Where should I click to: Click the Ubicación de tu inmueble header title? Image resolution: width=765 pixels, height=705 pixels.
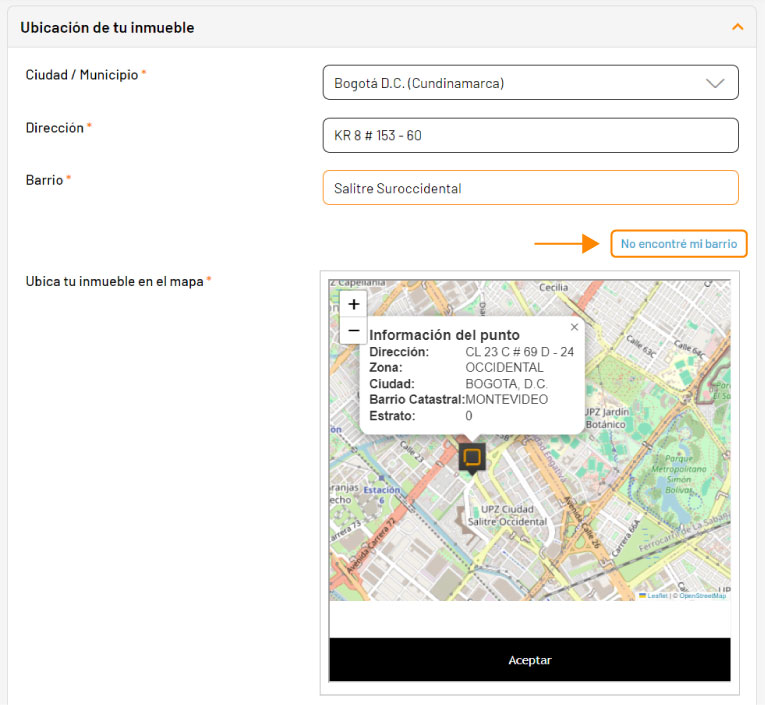click(107, 28)
